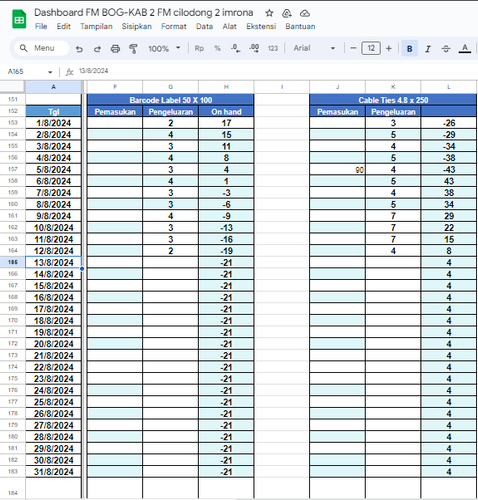Image resolution: width=478 pixels, height=500 pixels.
Task: Select the -19 cell in column H
Action: click(x=226, y=251)
